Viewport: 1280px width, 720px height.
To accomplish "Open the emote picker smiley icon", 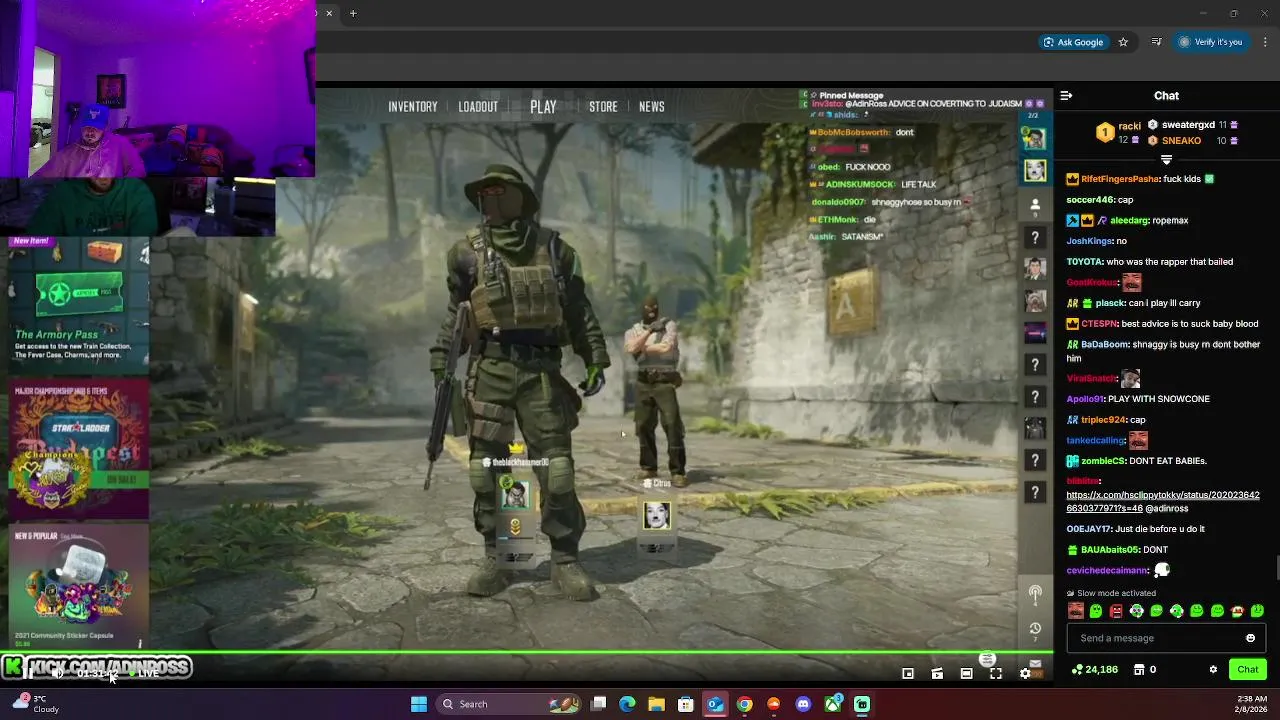I will coord(1250,638).
